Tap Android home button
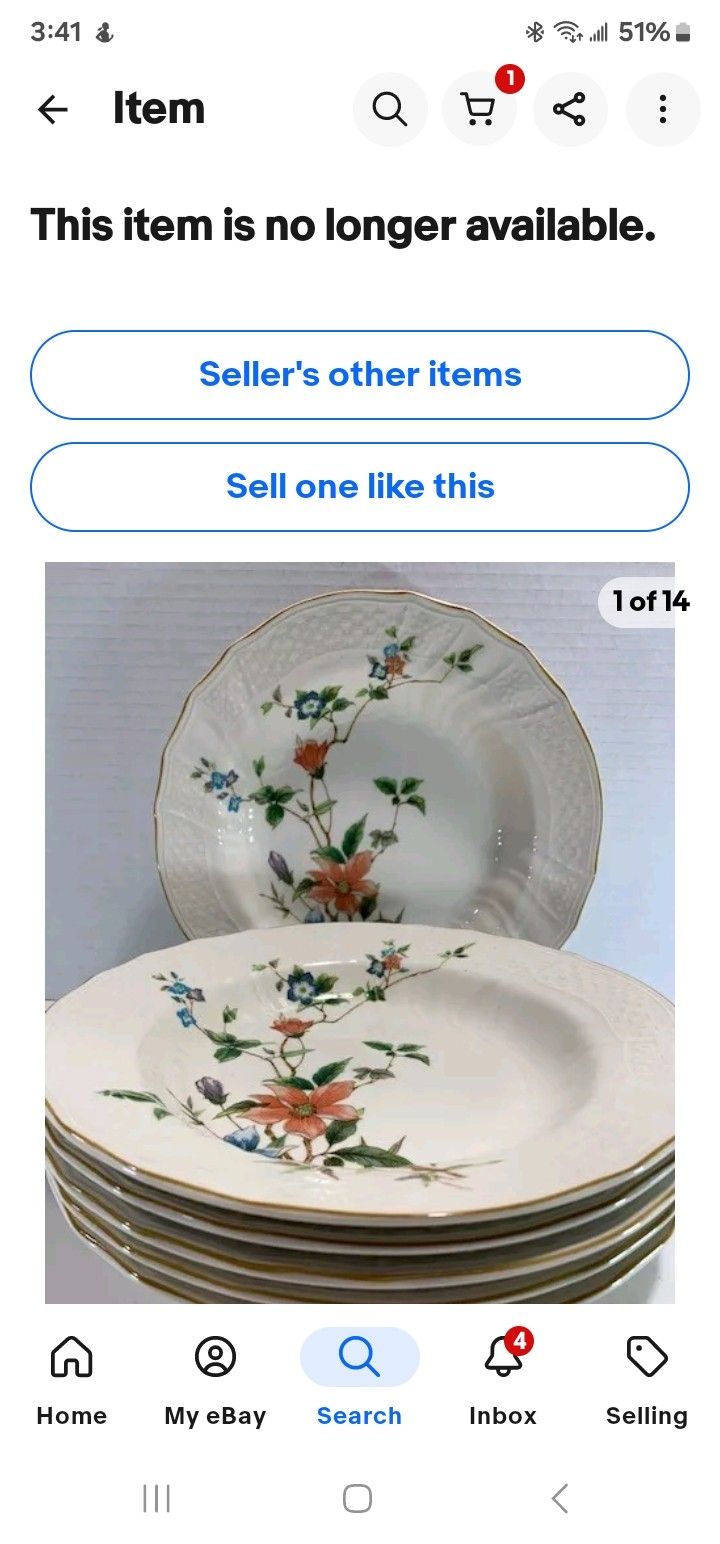 [x=358, y=1498]
